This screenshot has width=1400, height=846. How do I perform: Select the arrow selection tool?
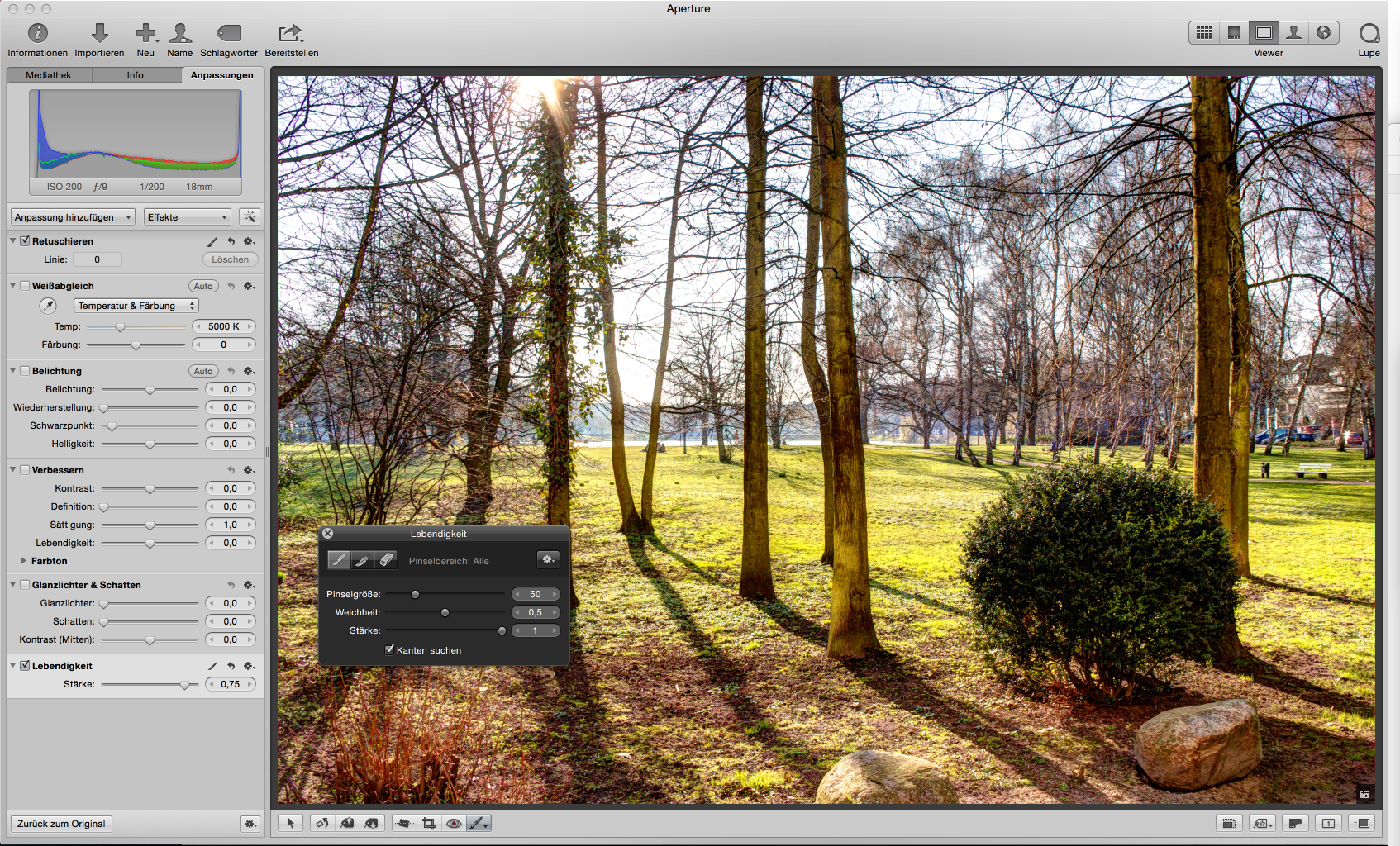[290, 823]
